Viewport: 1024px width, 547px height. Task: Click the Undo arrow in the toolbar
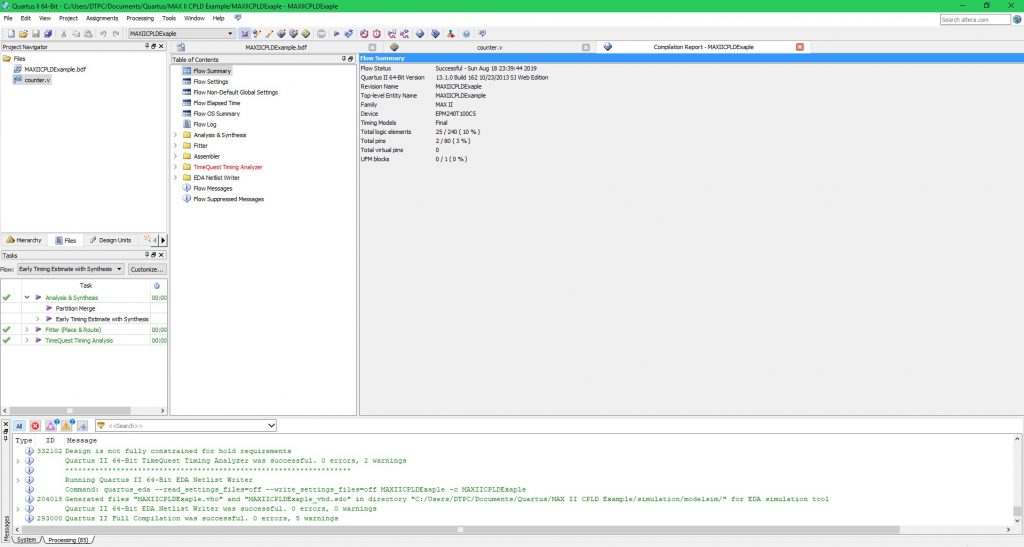(x=103, y=34)
